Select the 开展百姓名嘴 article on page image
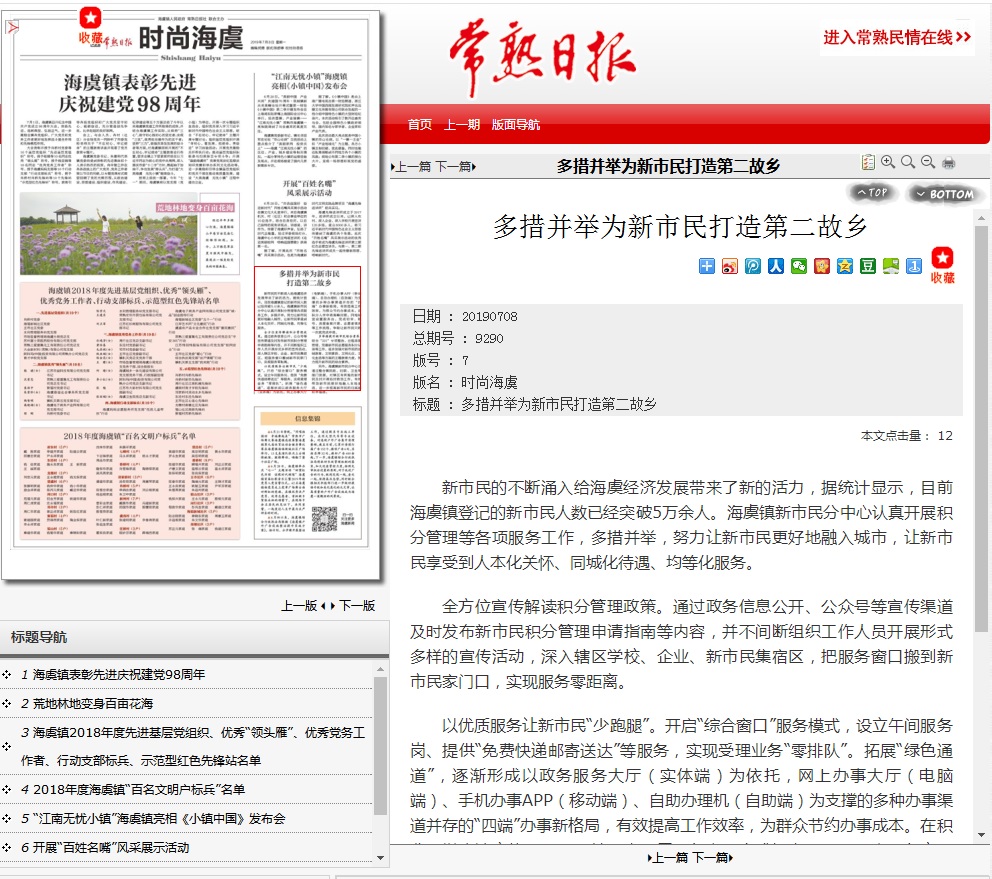Viewport: 992px width, 879px height. click(x=309, y=218)
